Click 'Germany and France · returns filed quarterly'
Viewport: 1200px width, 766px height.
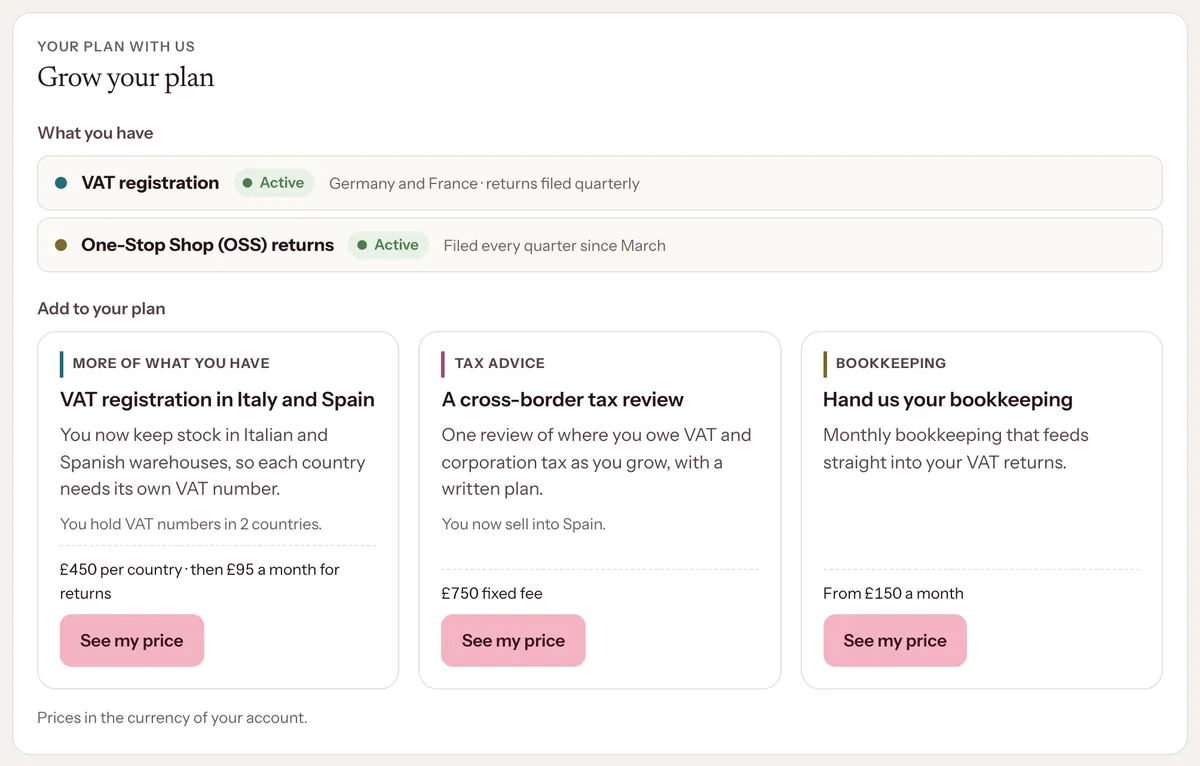pos(484,184)
